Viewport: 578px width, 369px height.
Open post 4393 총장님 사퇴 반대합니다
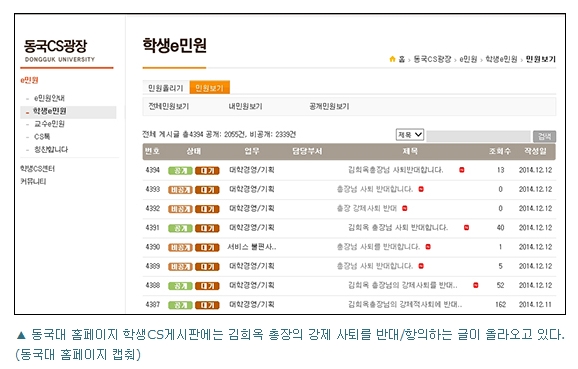(x=375, y=189)
